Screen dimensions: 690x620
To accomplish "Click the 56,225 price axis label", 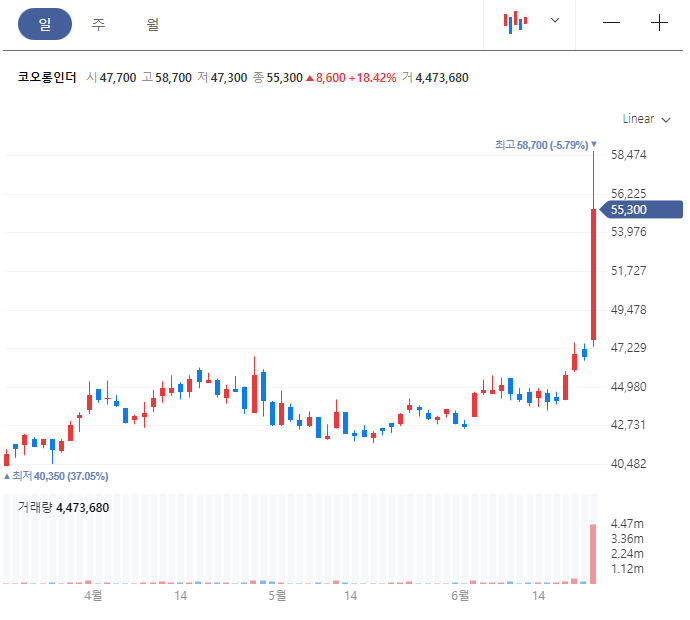I will pos(628,194).
